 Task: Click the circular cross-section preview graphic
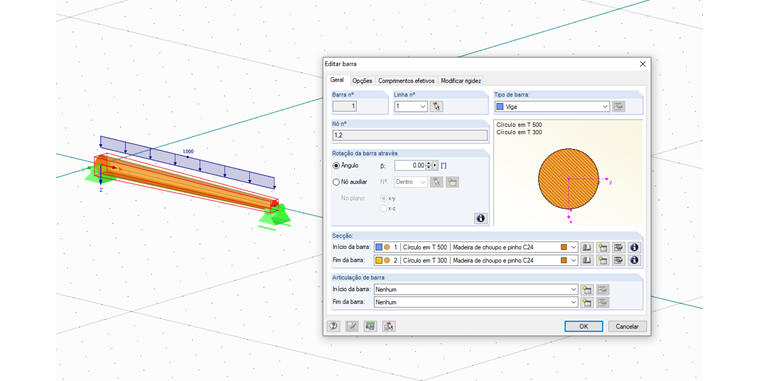tap(569, 179)
